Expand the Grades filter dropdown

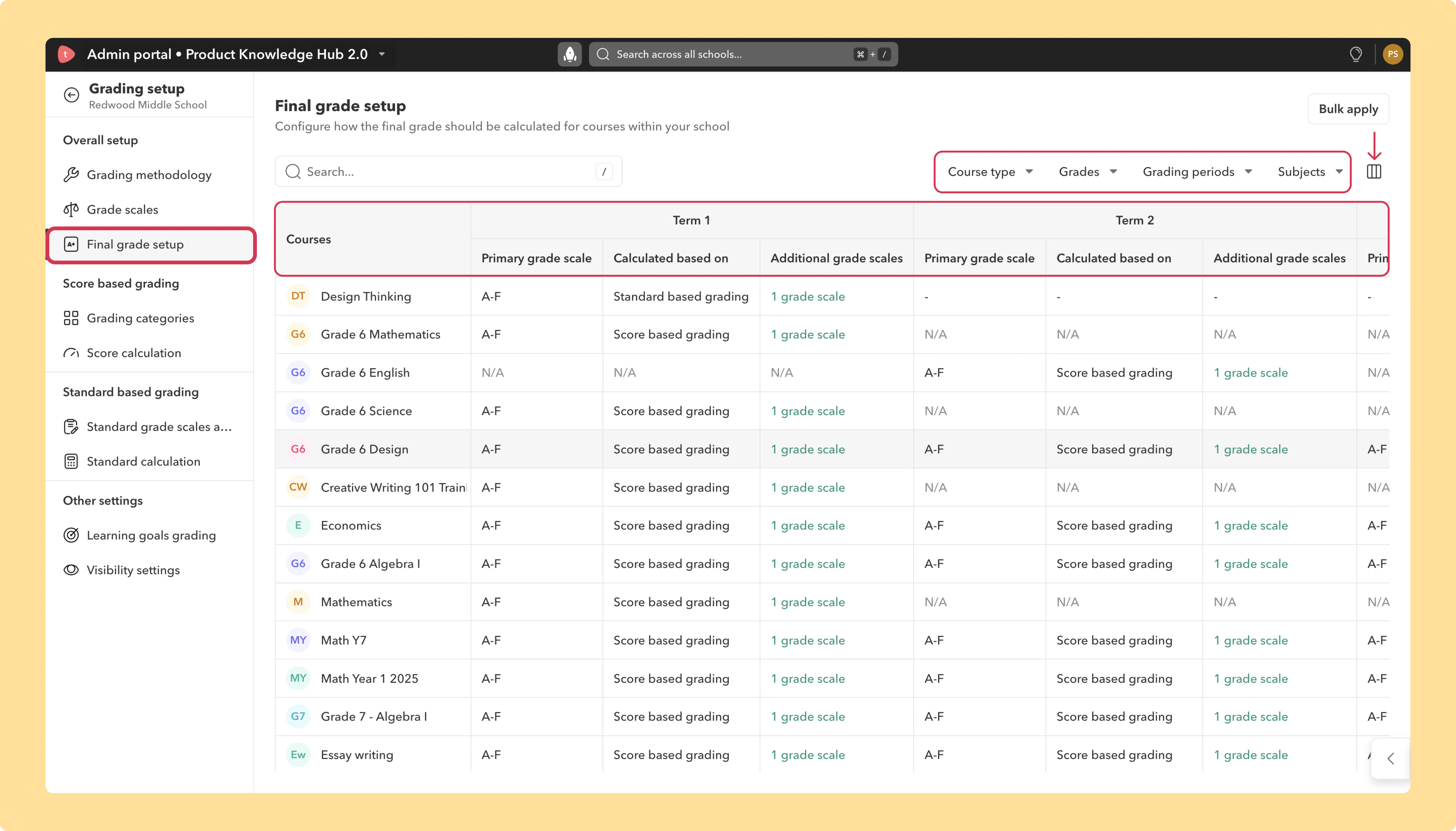click(x=1088, y=172)
